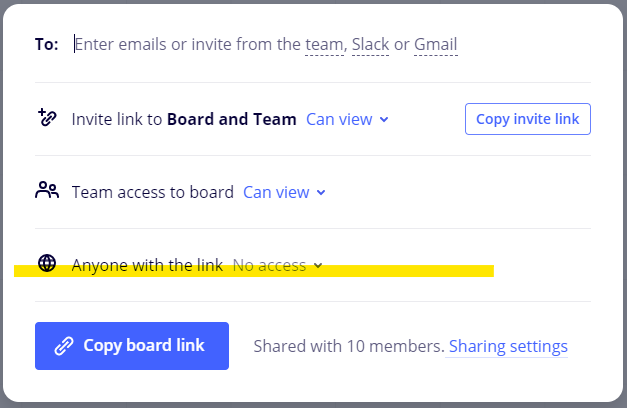This screenshot has height=408, width=627.
Task: Open the 'No access' dropdown
Action: click(x=278, y=265)
